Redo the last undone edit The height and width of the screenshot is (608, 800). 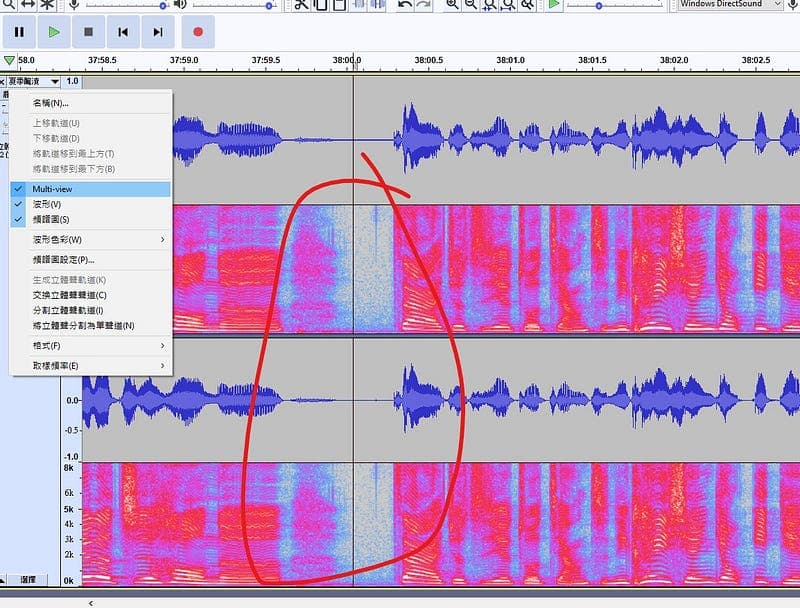point(423,5)
